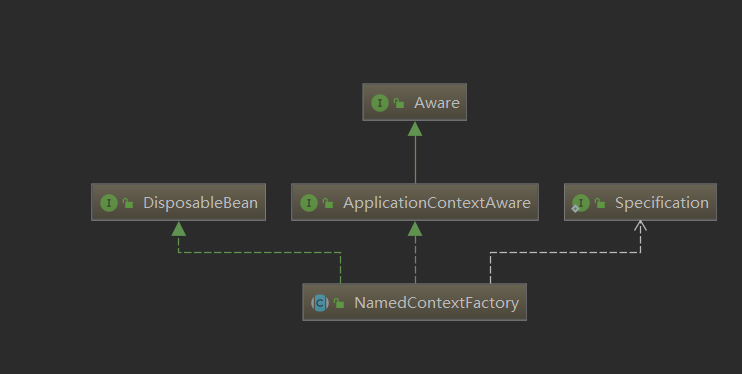Screen dimensions: 742x374
Task: Select the ApplicationContextAware node
Action: pyautogui.click(x=415, y=202)
